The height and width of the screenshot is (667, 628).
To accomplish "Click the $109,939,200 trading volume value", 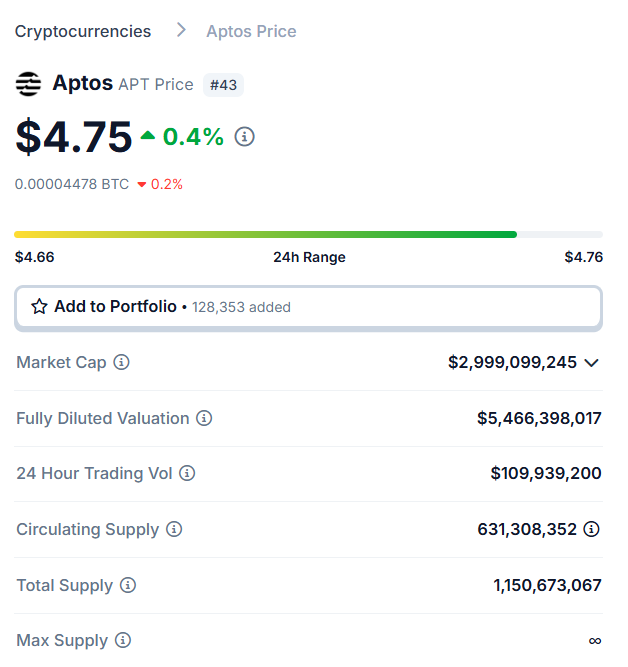I will point(546,473).
